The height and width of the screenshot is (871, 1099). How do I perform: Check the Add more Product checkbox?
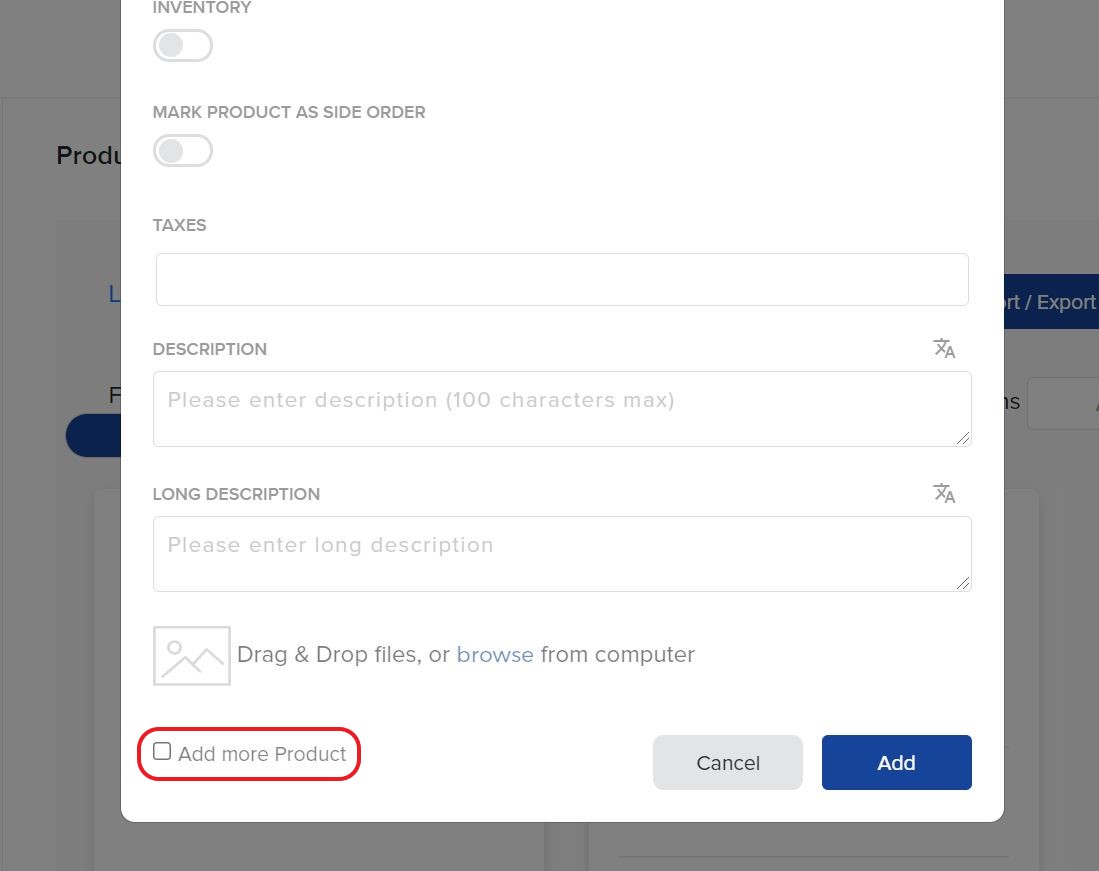[162, 751]
